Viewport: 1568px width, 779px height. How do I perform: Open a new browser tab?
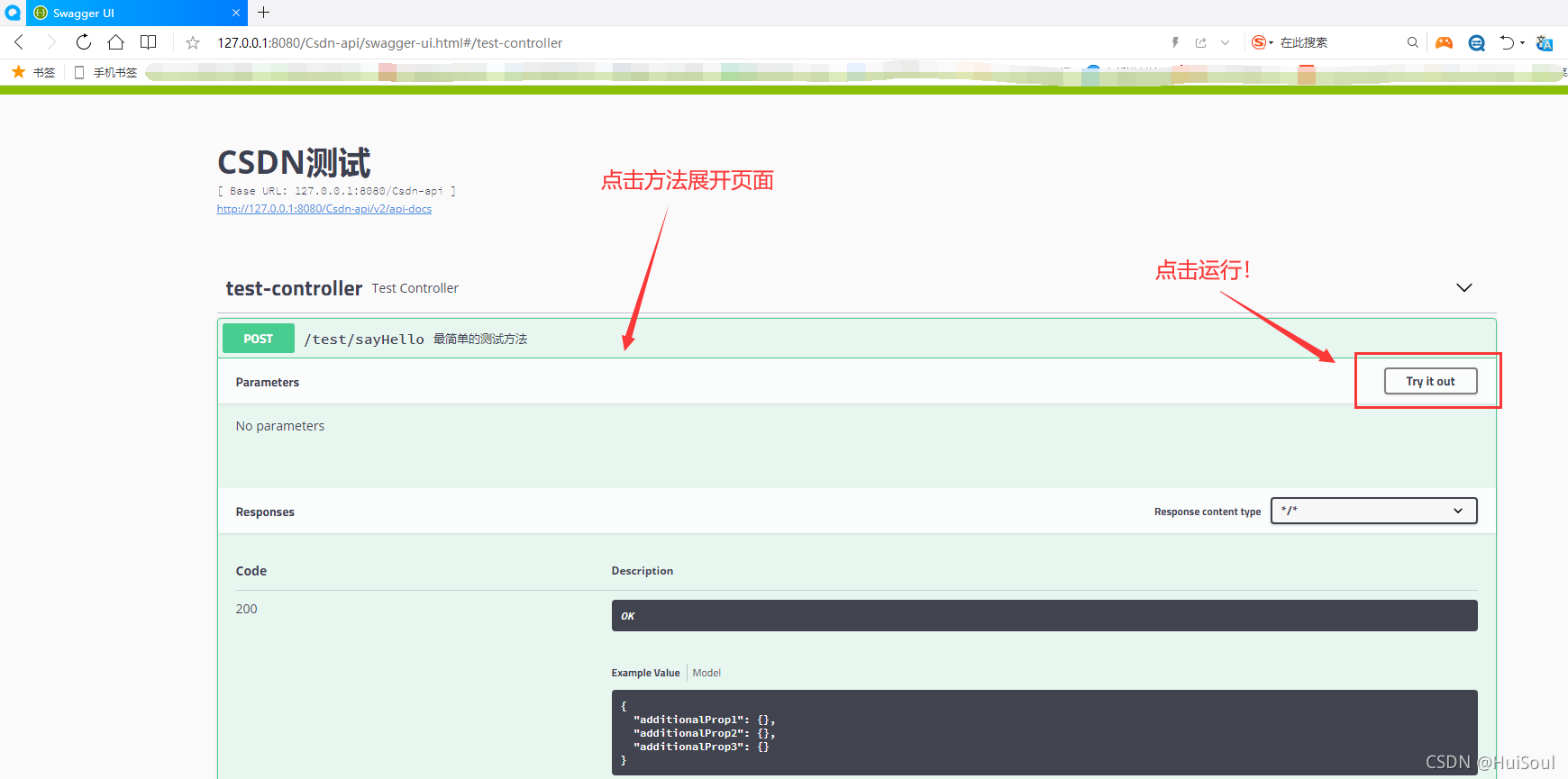(263, 13)
